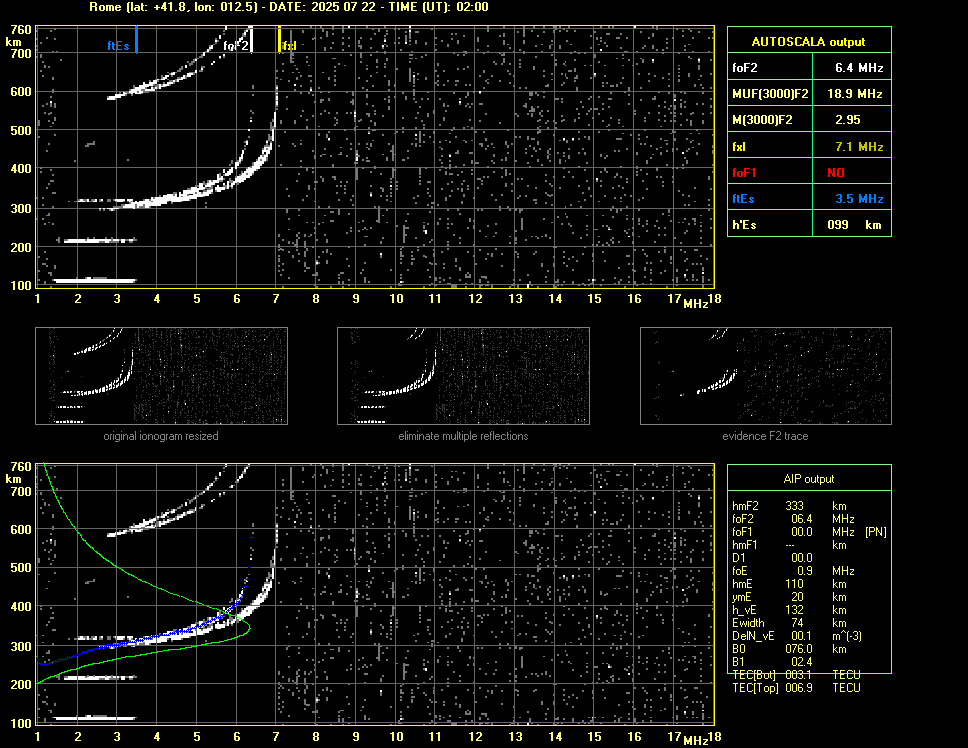
Task: Select the TEC[Bot] '003.1 TECU' row
Action: pyautogui.click(x=796, y=675)
